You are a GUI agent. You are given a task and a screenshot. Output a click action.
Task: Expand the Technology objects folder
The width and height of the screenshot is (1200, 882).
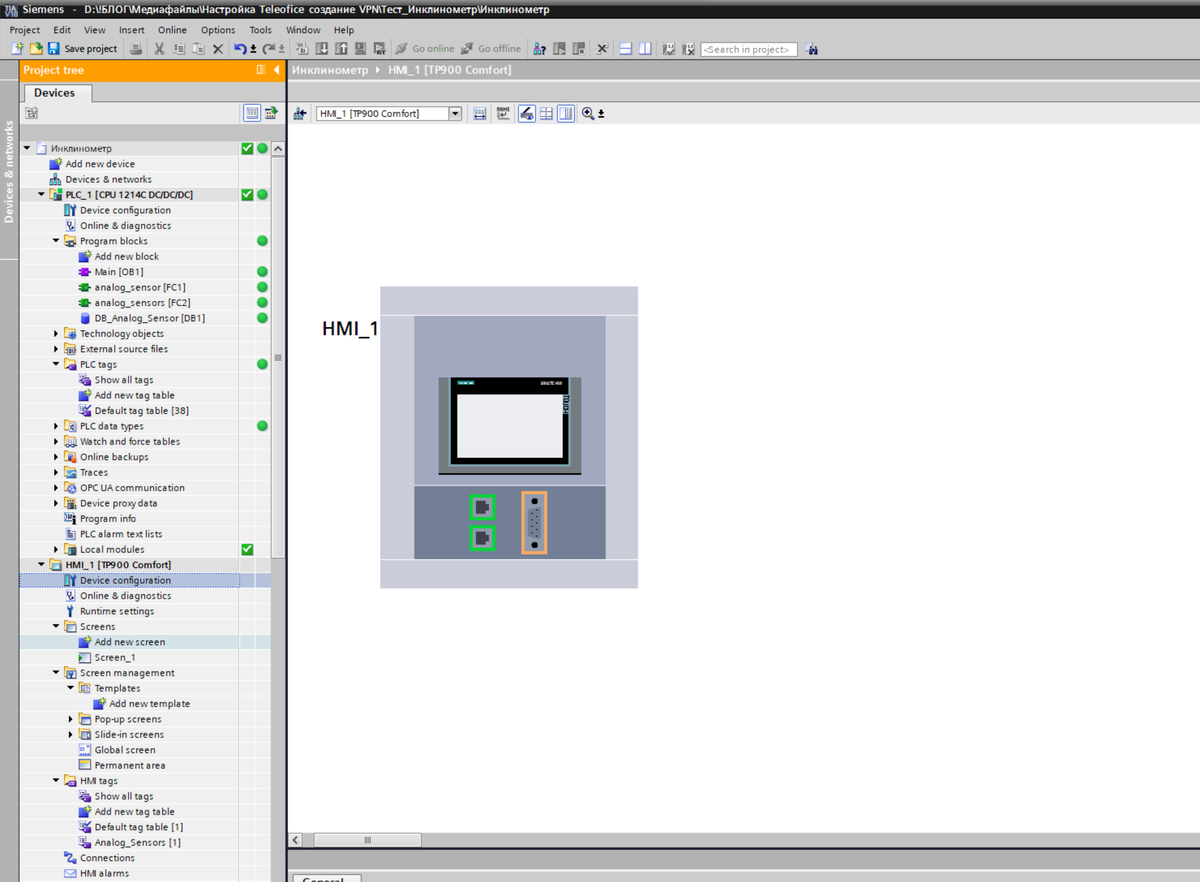click(x=56, y=333)
